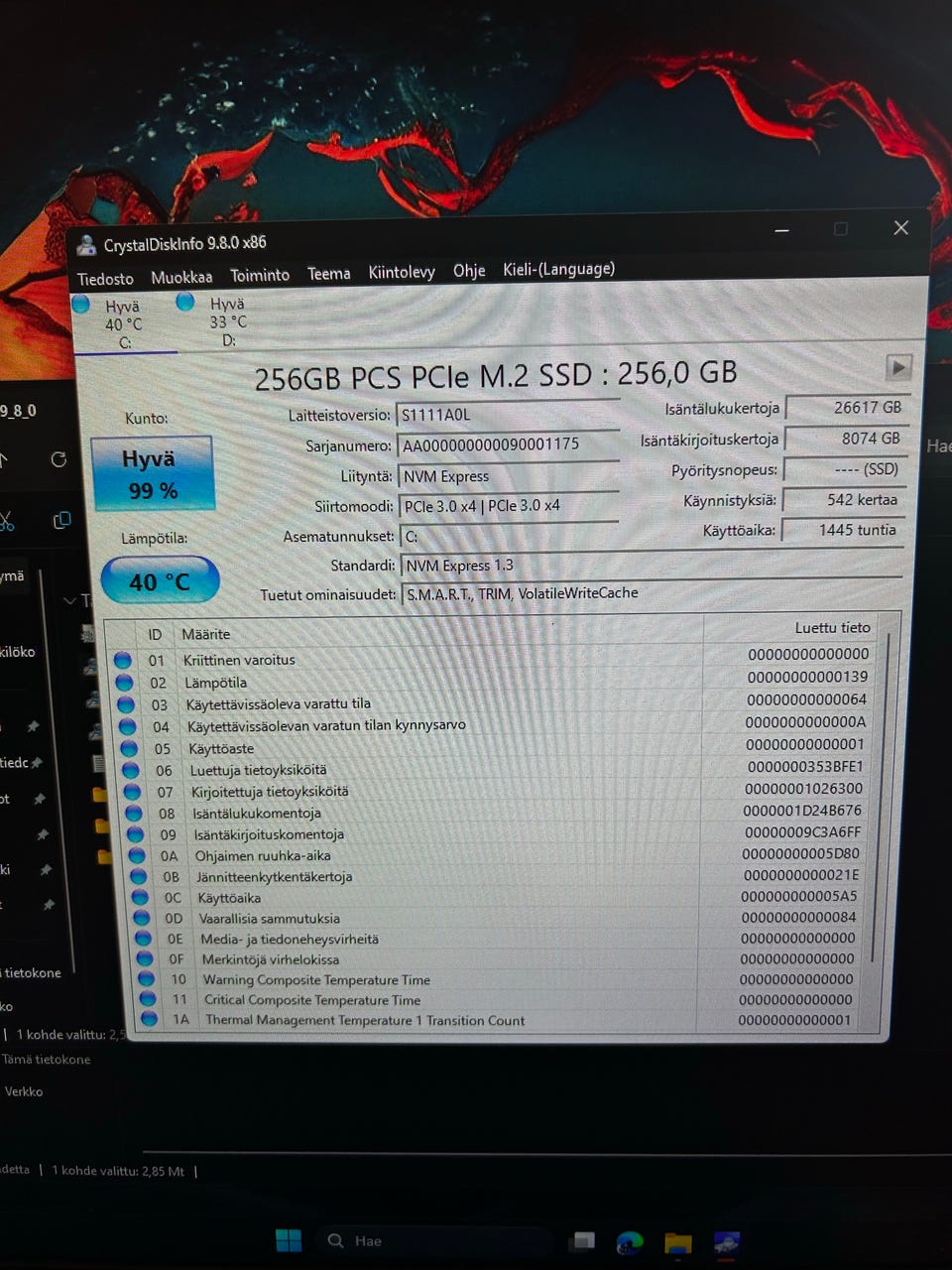Click the Liityntä field NVM Express
Screen dimensions: 952x1270
[x=509, y=476]
